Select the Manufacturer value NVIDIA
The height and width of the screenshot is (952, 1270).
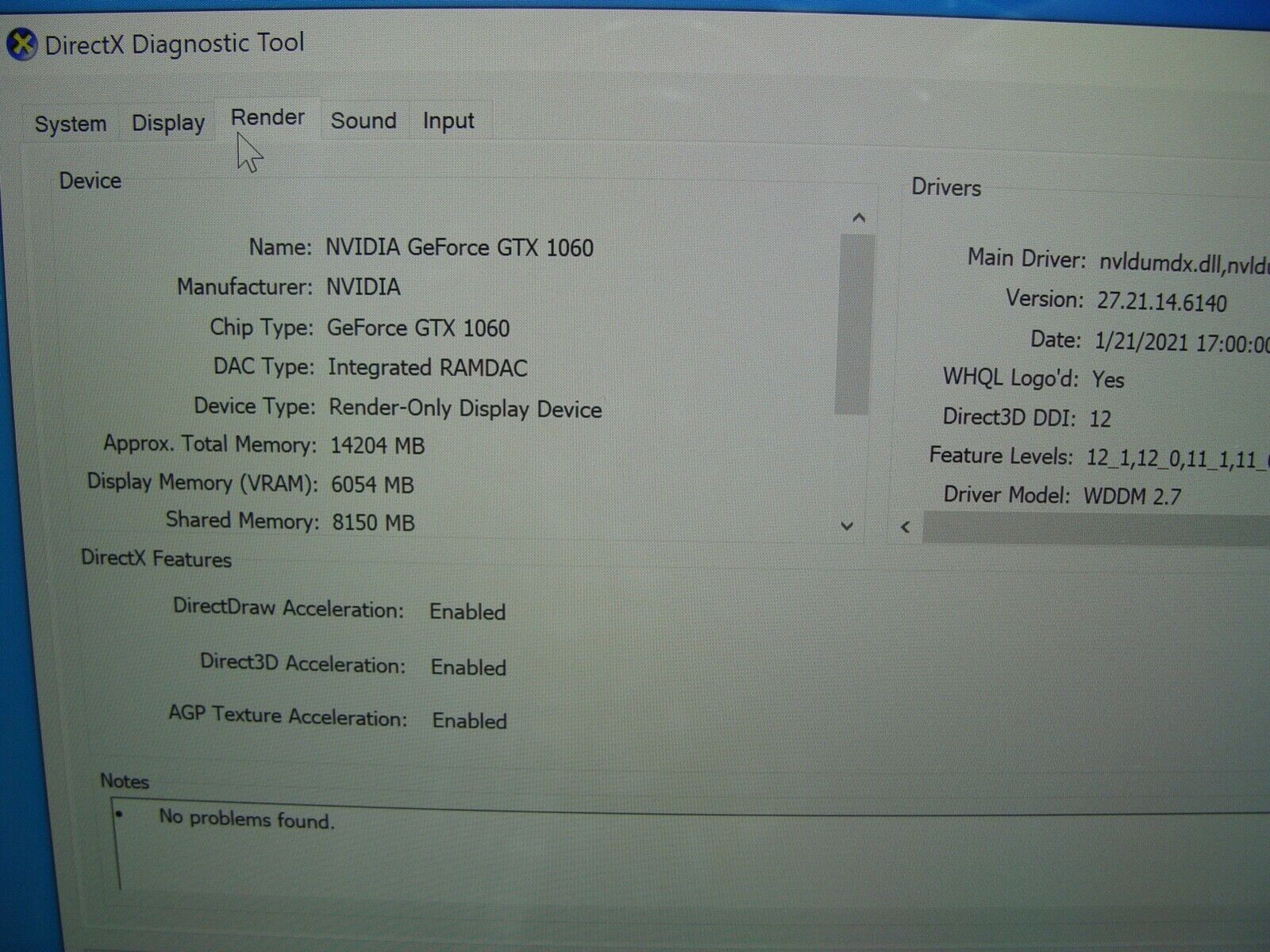pos(364,286)
